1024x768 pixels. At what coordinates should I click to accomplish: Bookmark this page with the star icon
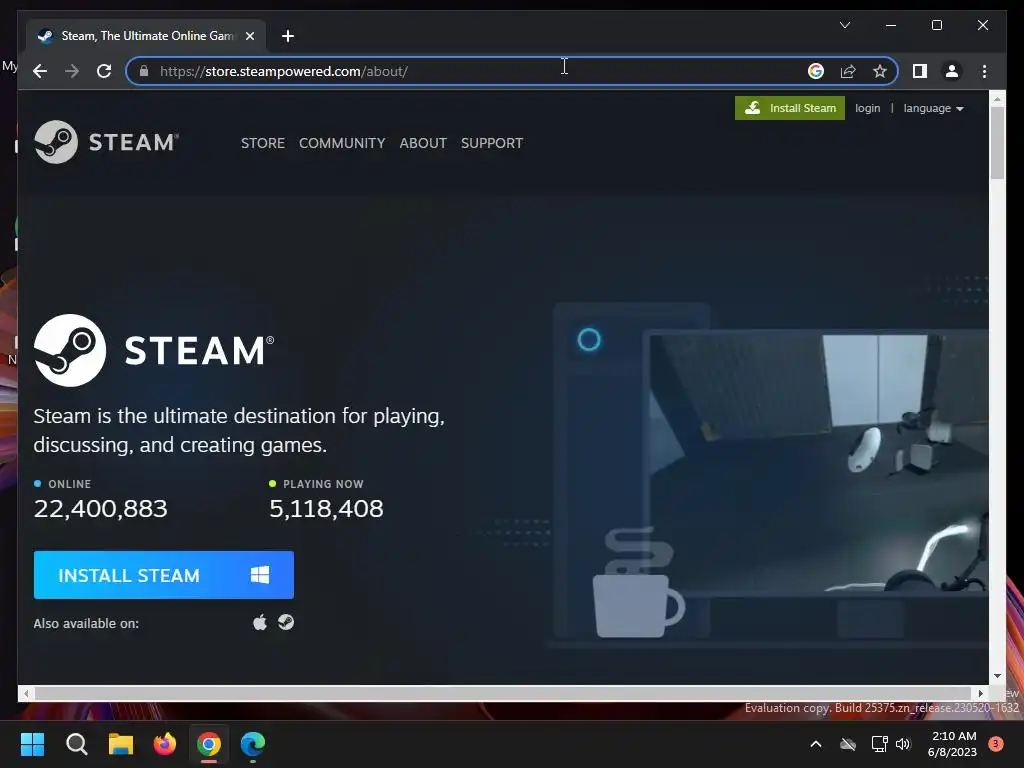880,71
